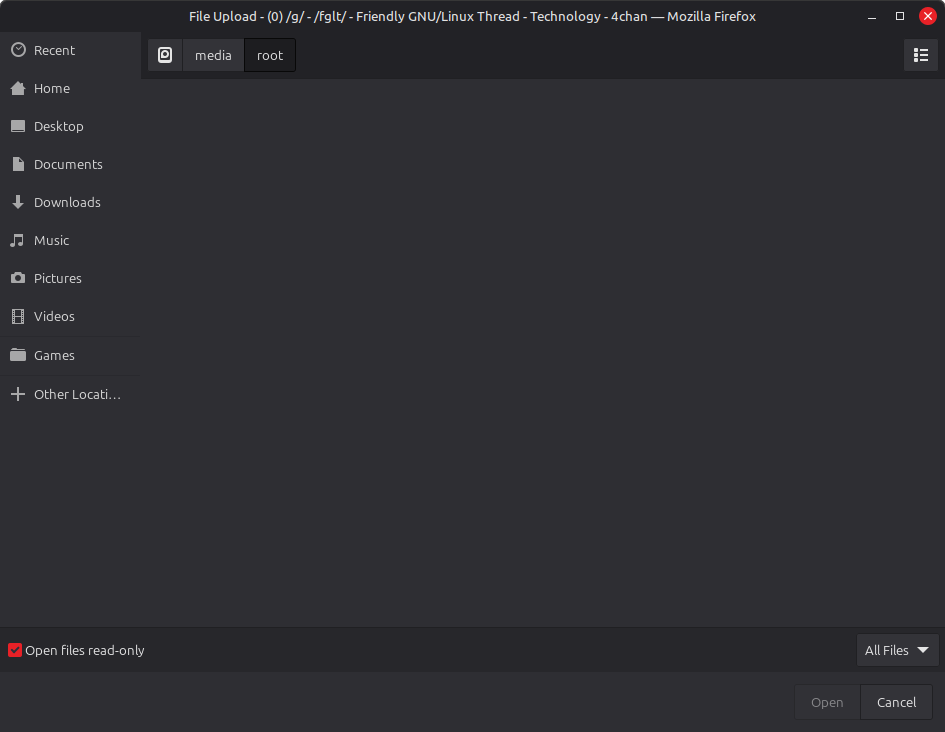Toggle Open files read-only checkbox
This screenshot has height=732, width=945.
(15, 650)
